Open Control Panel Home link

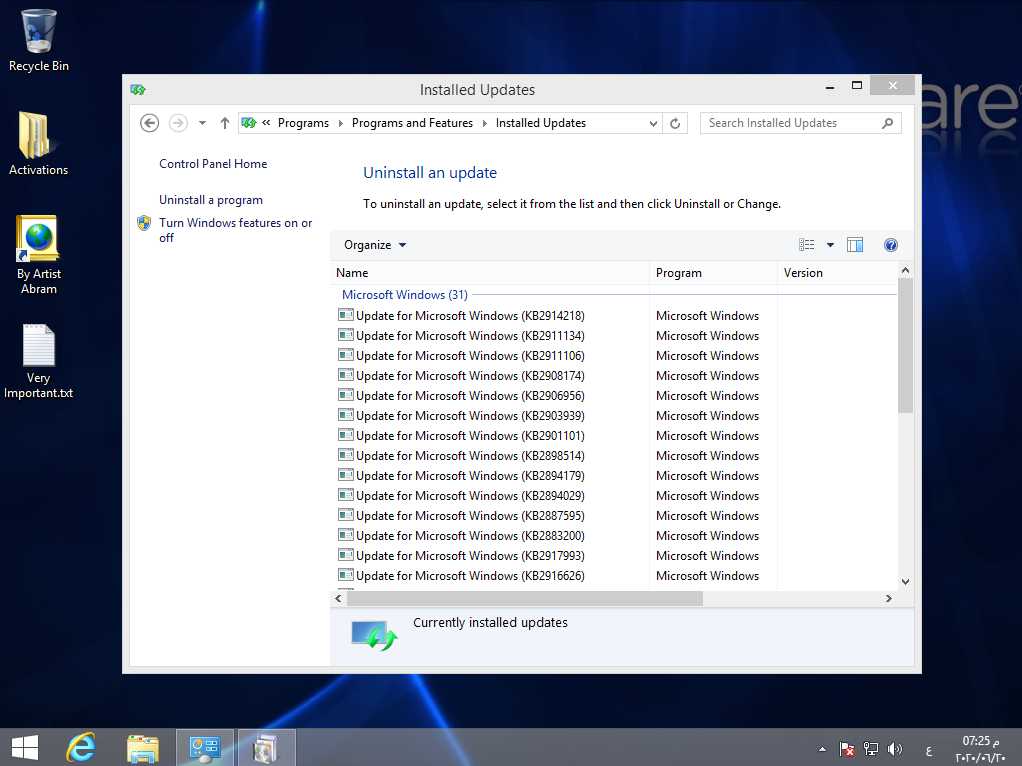(213, 164)
